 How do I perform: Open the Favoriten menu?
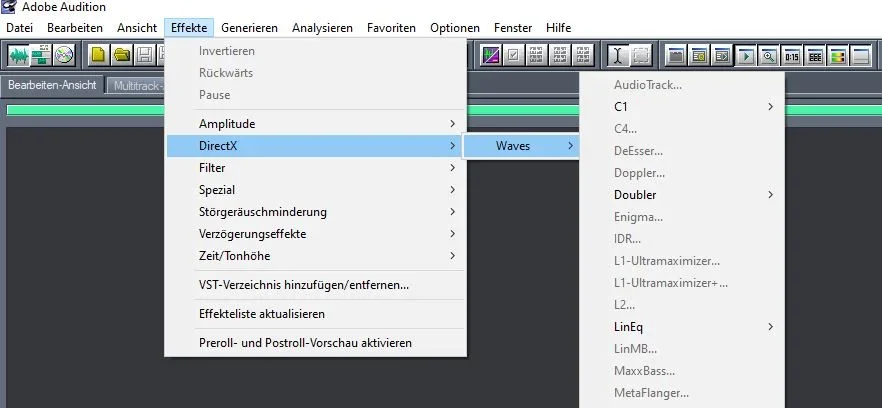point(392,28)
